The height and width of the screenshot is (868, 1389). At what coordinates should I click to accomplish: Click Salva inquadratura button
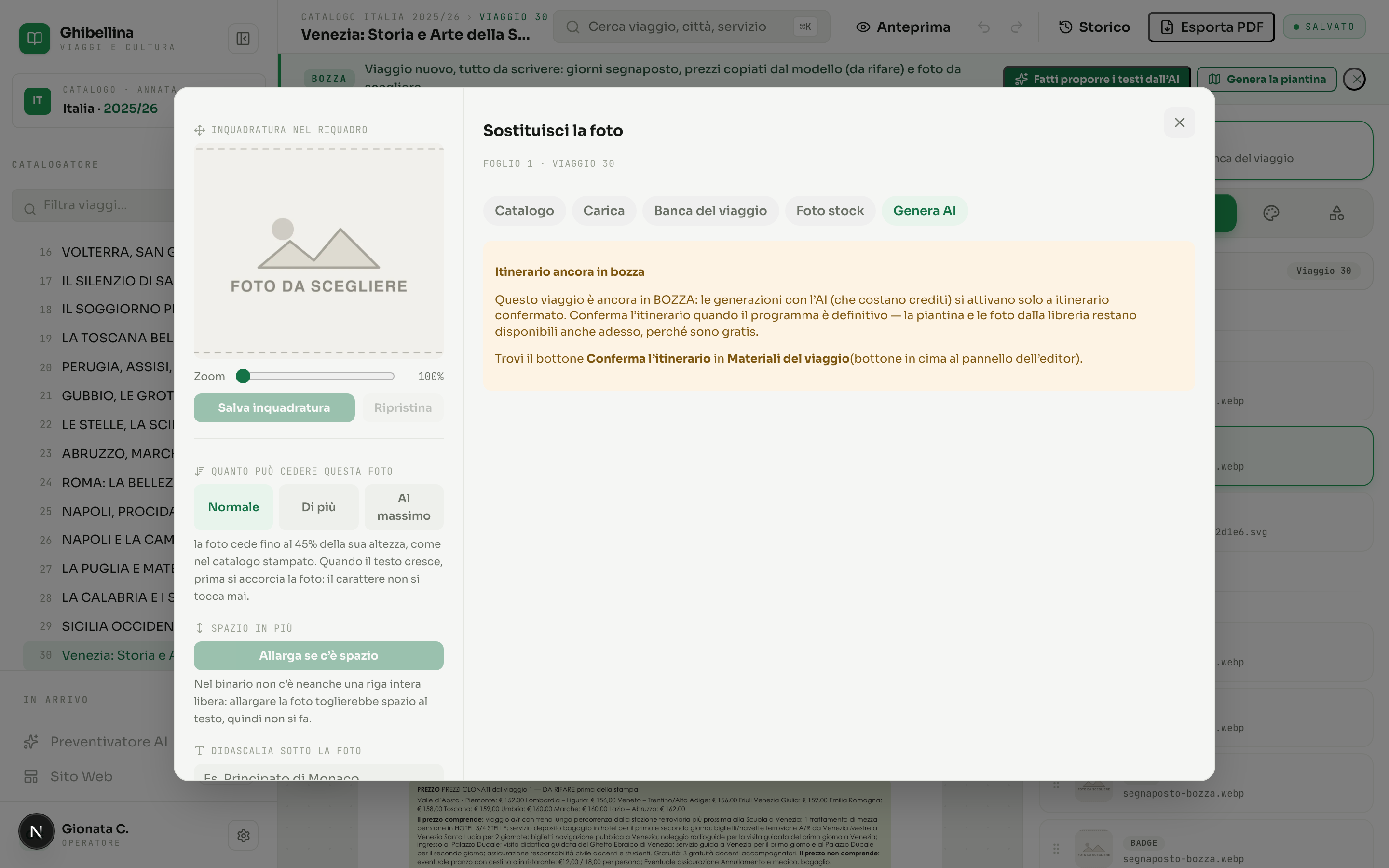(274, 407)
